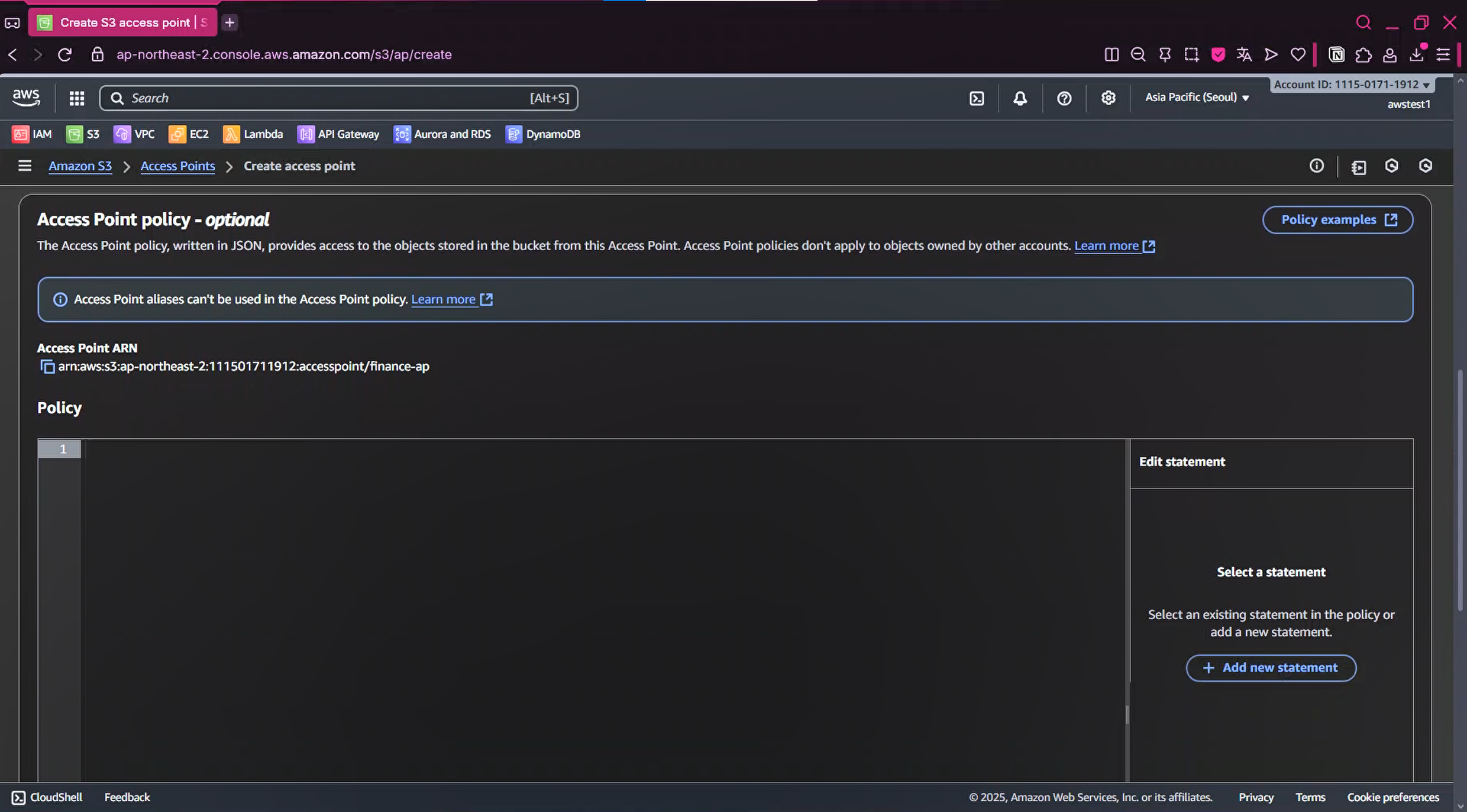
Task: Open the AWS services grid menu
Action: click(x=77, y=98)
